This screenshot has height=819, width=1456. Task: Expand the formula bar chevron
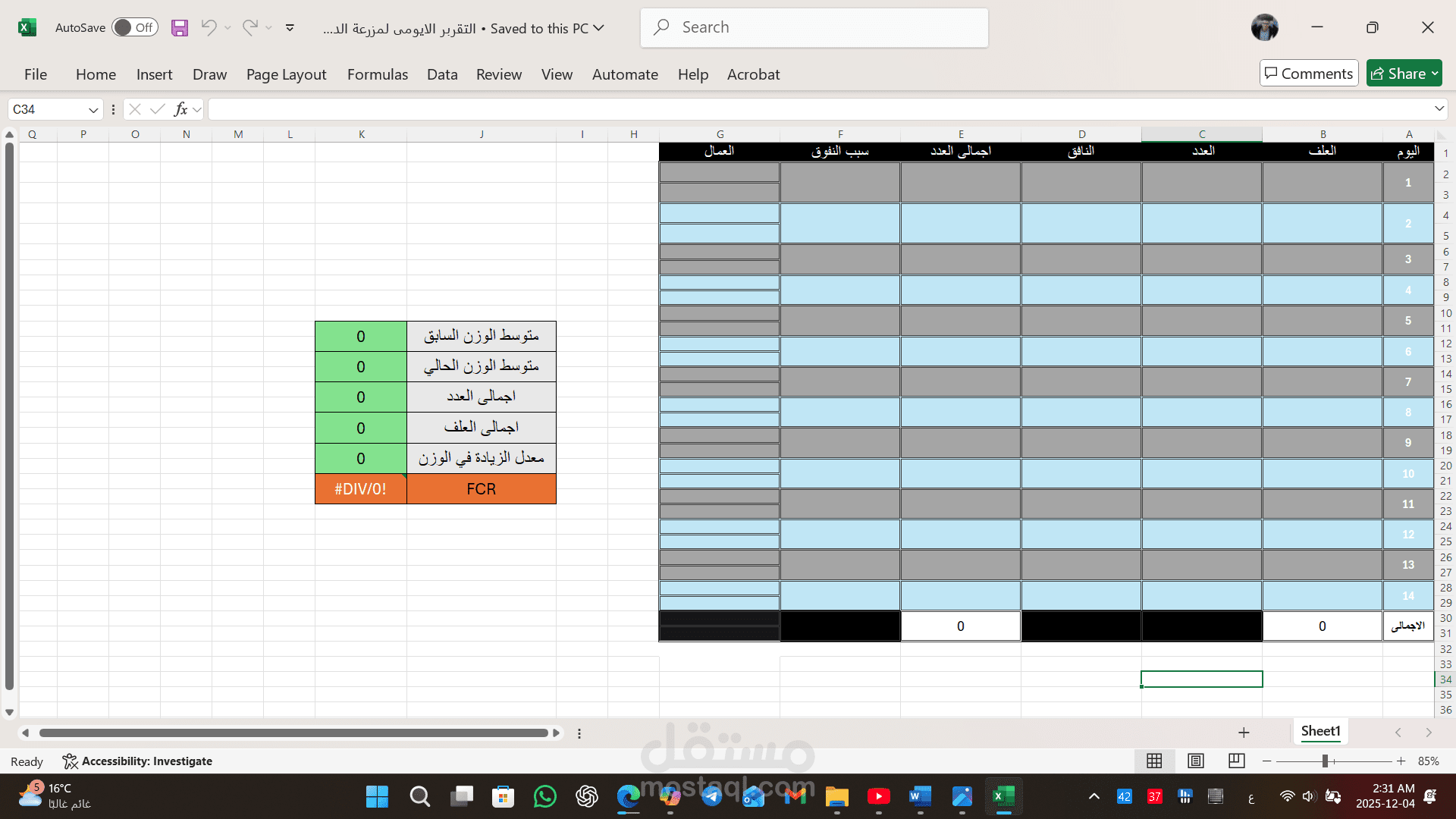[1439, 109]
